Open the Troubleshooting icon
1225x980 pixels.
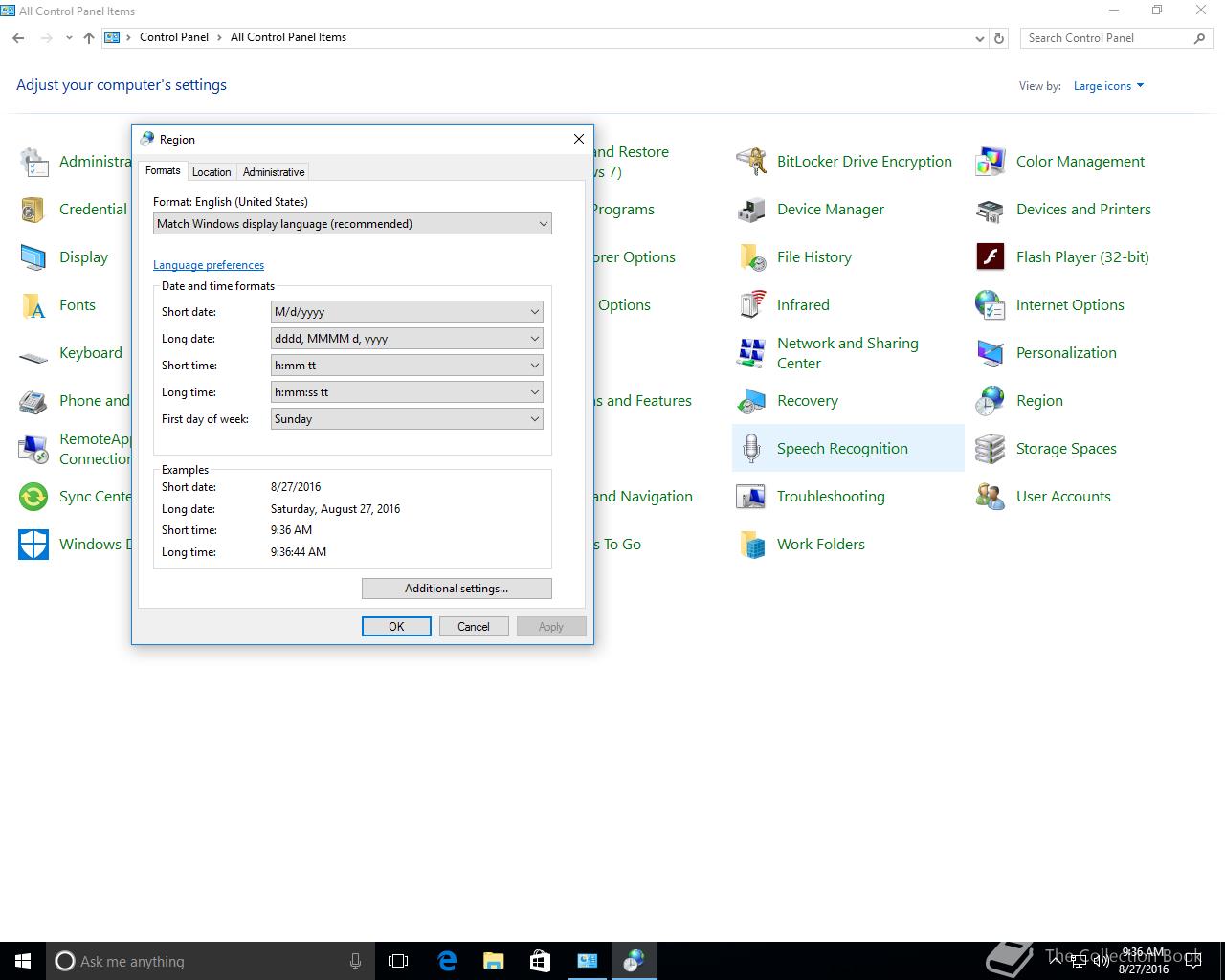[751, 497]
